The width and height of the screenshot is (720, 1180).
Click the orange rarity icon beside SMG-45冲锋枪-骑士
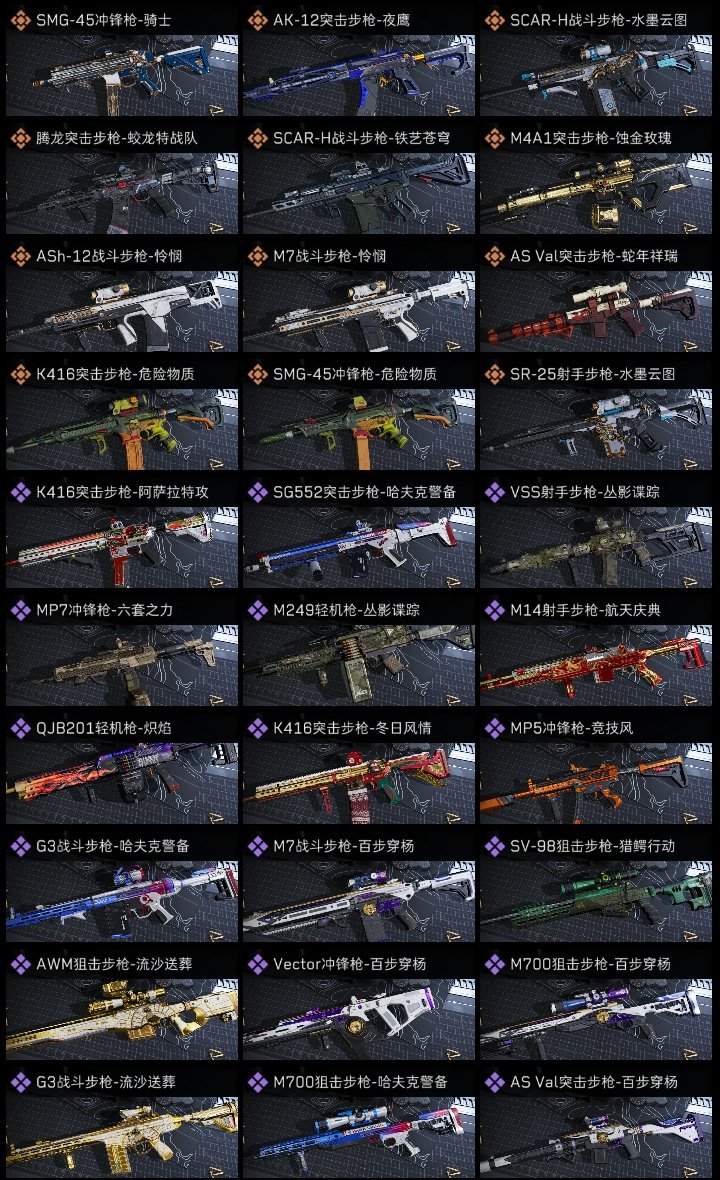click(20, 20)
